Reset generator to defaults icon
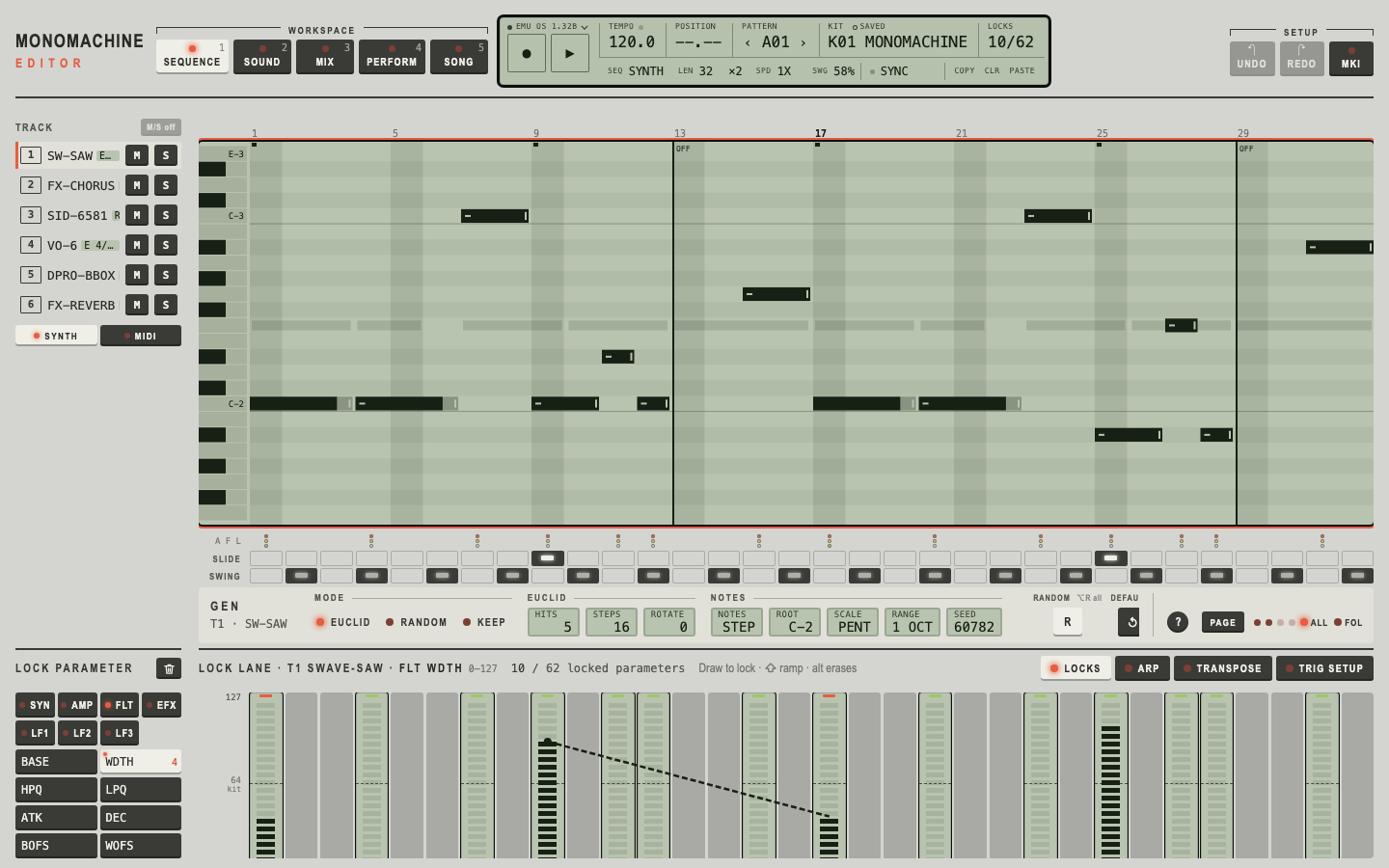This screenshot has width=1389, height=868. point(1129,622)
